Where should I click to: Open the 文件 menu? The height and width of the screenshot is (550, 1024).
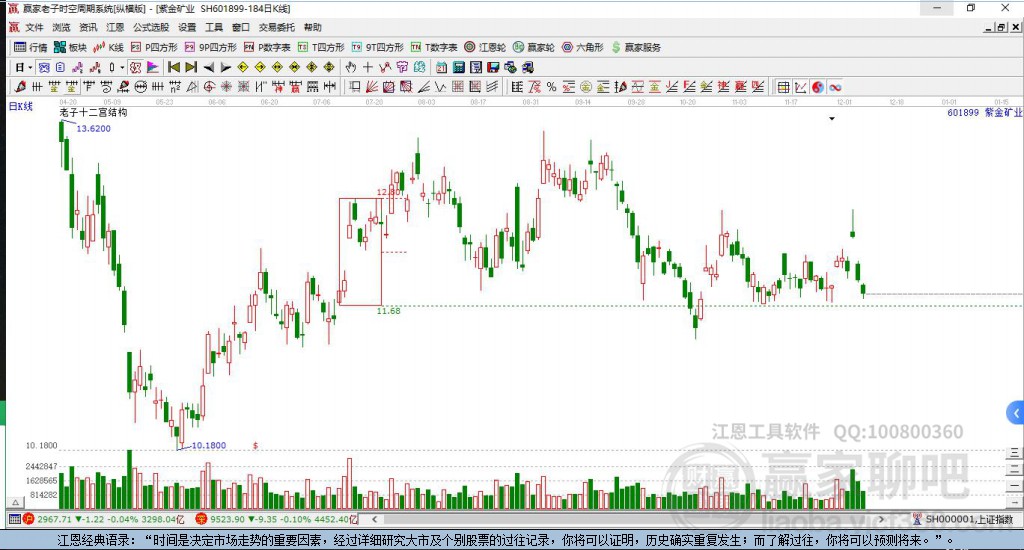(34, 27)
